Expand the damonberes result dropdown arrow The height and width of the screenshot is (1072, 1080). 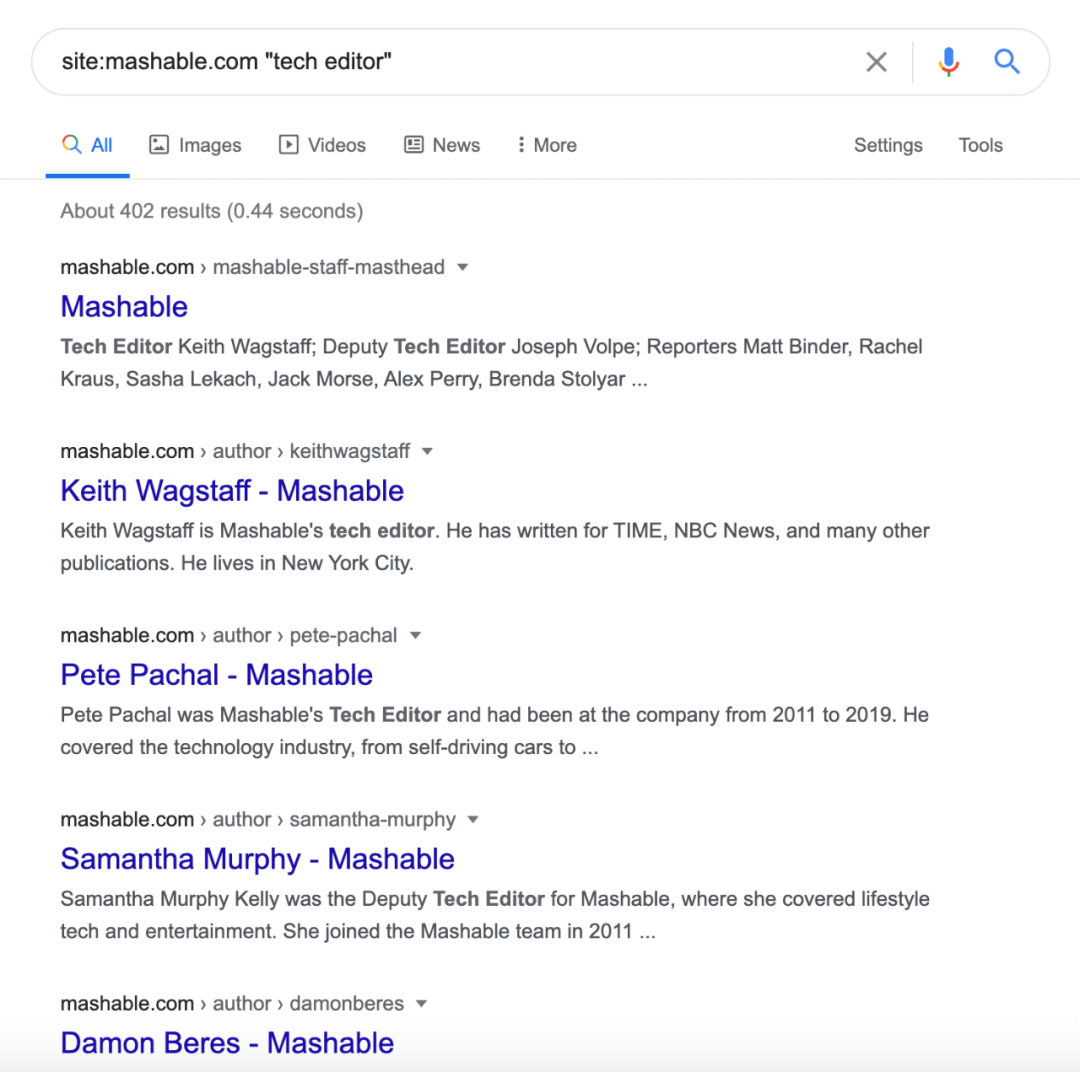pos(422,1004)
